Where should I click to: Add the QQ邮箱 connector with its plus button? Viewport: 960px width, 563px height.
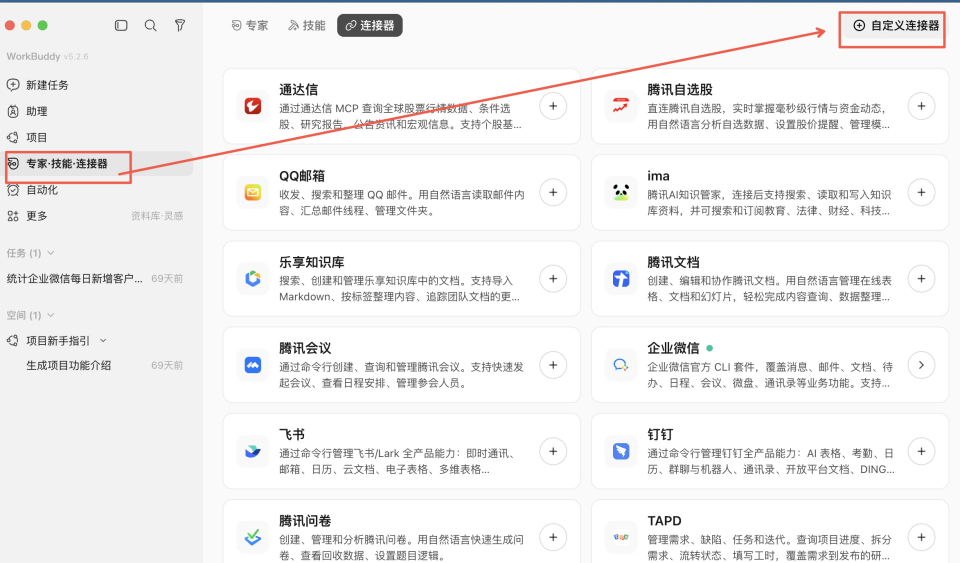pos(553,193)
